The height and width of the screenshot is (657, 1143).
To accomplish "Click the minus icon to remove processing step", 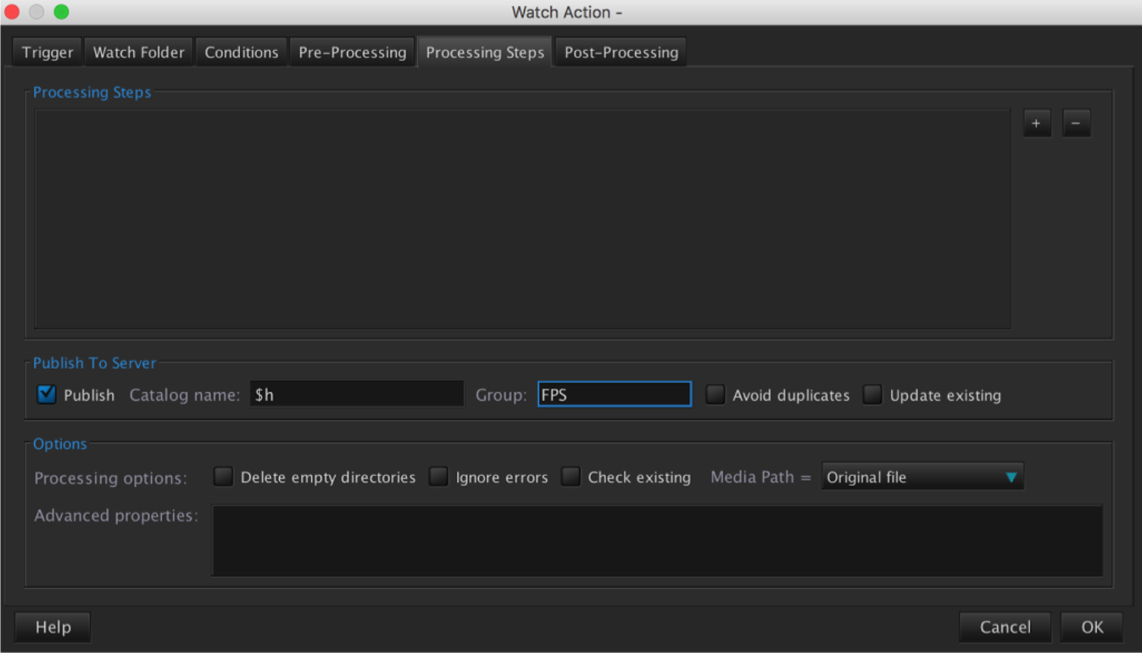I will [x=1076, y=124].
